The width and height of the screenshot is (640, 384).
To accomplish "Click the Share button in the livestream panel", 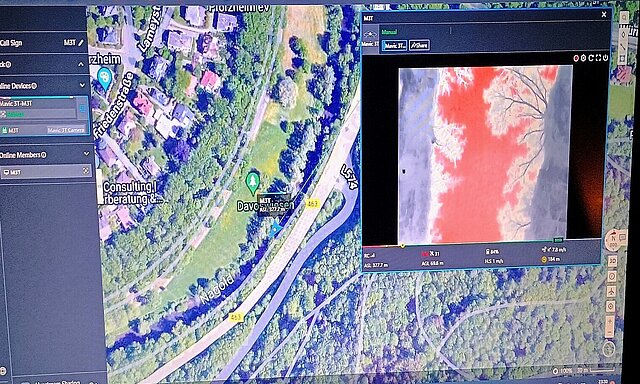I will tap(419, 46).
